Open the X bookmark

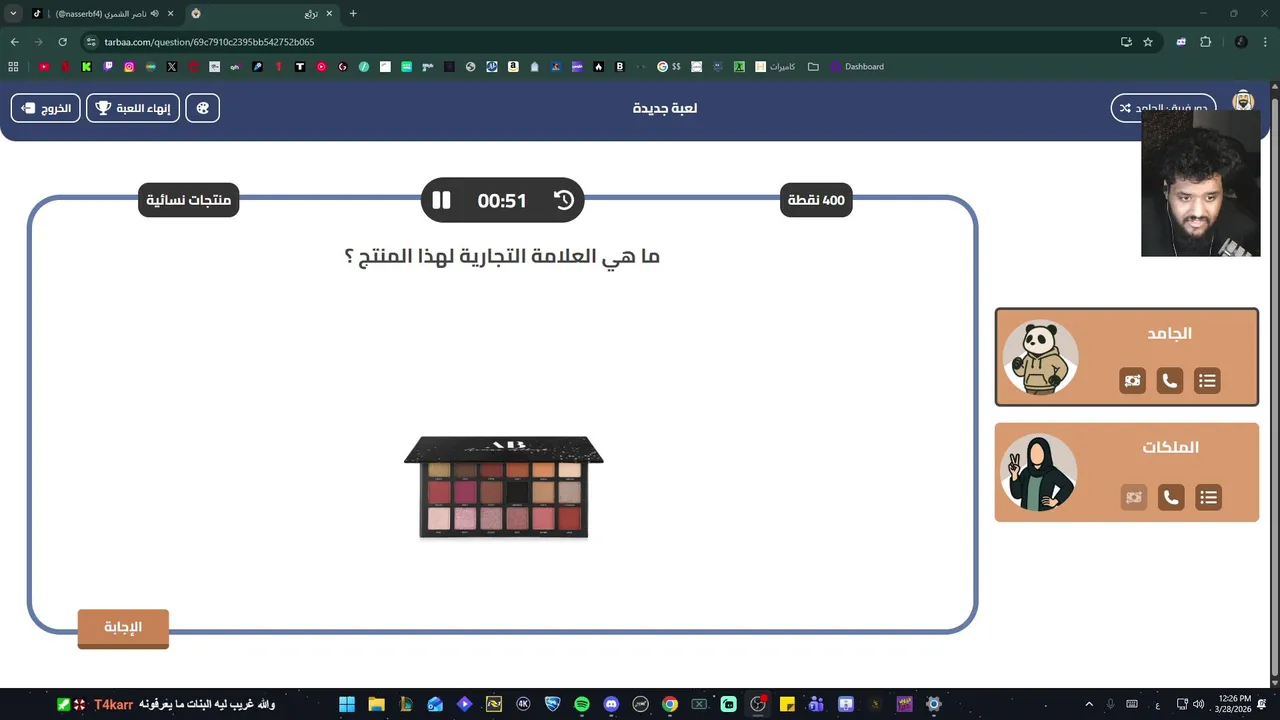click(x=172, y=67)
